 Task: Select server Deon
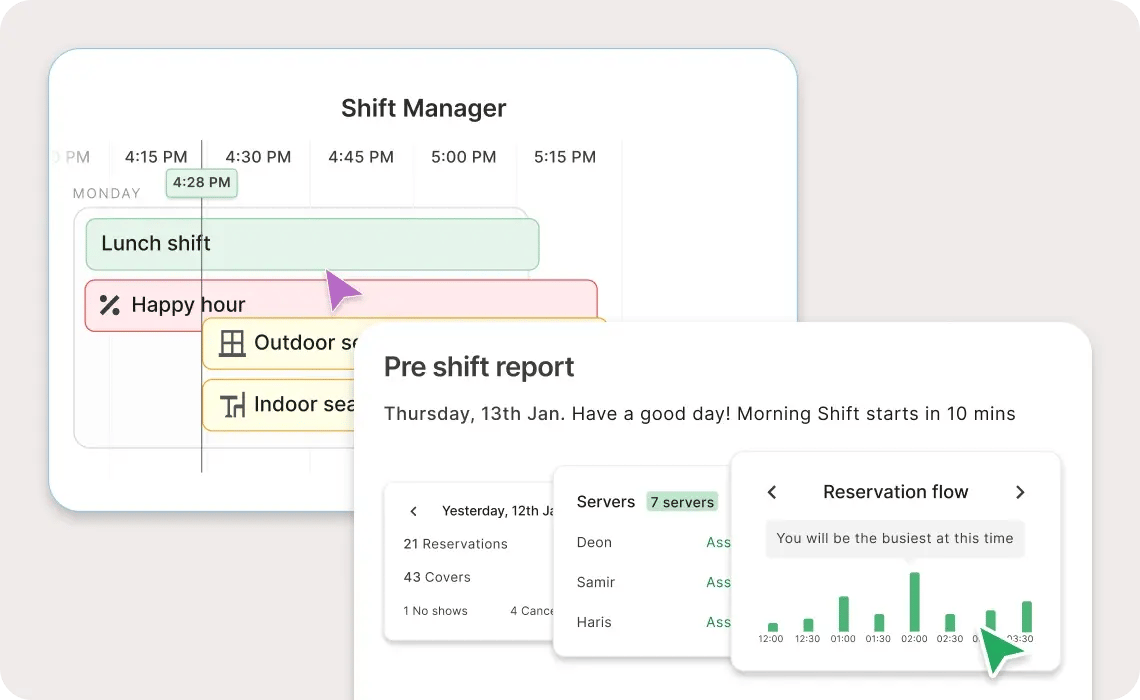(594, 542)
